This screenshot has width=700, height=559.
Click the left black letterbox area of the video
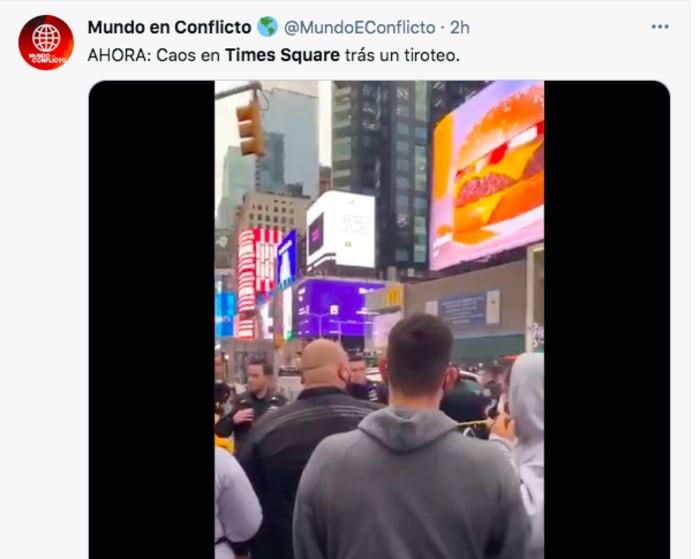point(152,319)
